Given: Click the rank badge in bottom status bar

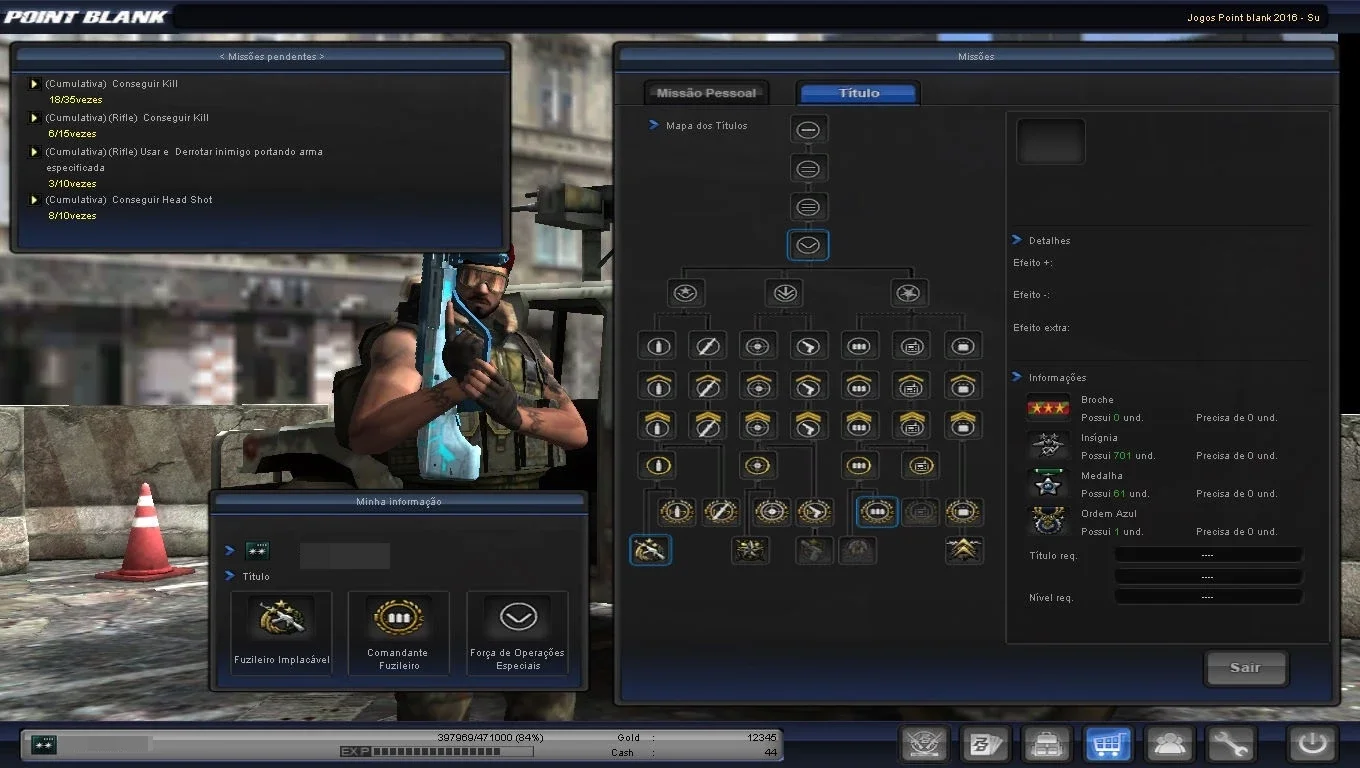Looking at the screenshot, I should (x=44, y=744).
